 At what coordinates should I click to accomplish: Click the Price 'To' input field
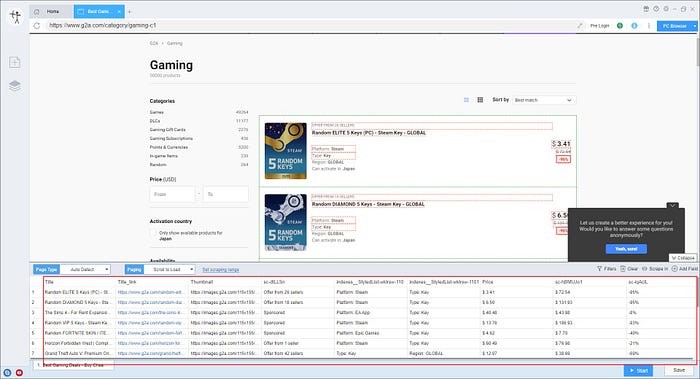(x=226, y=194)
